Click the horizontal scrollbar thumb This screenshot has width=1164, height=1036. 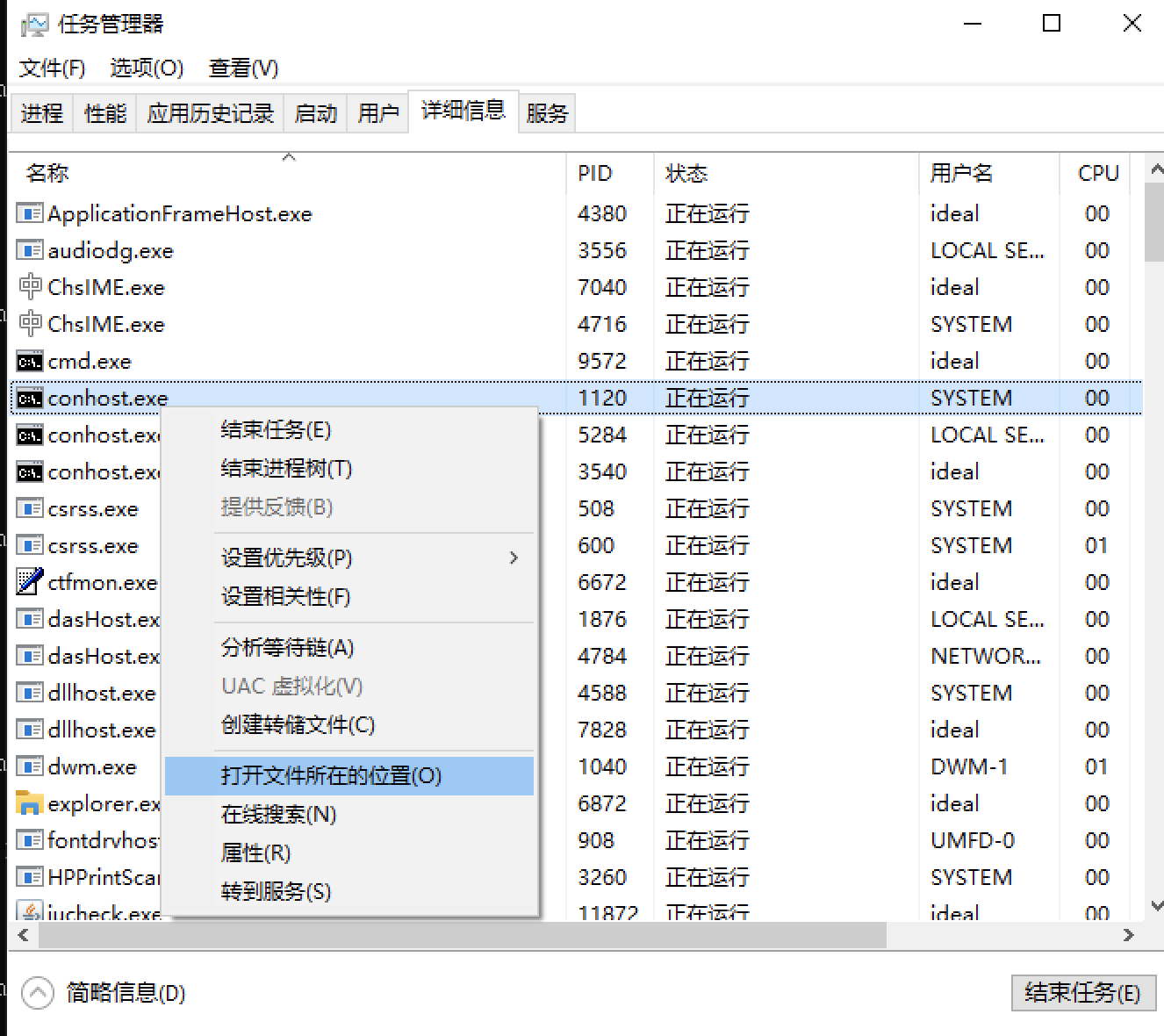click(461, 936)
